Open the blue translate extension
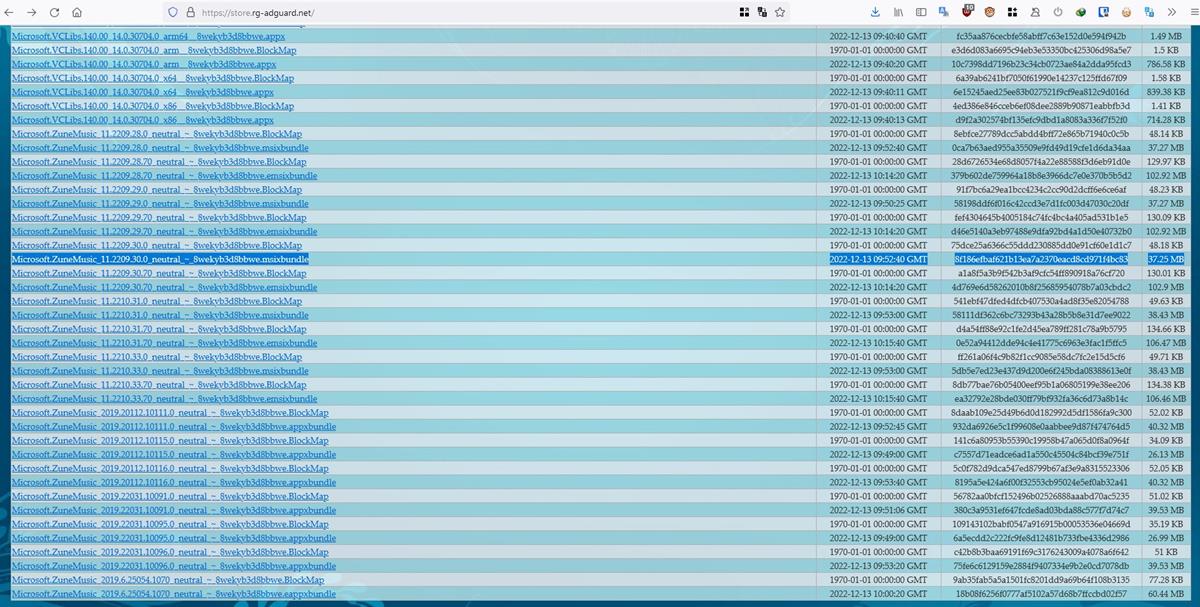 coord(944,12)
